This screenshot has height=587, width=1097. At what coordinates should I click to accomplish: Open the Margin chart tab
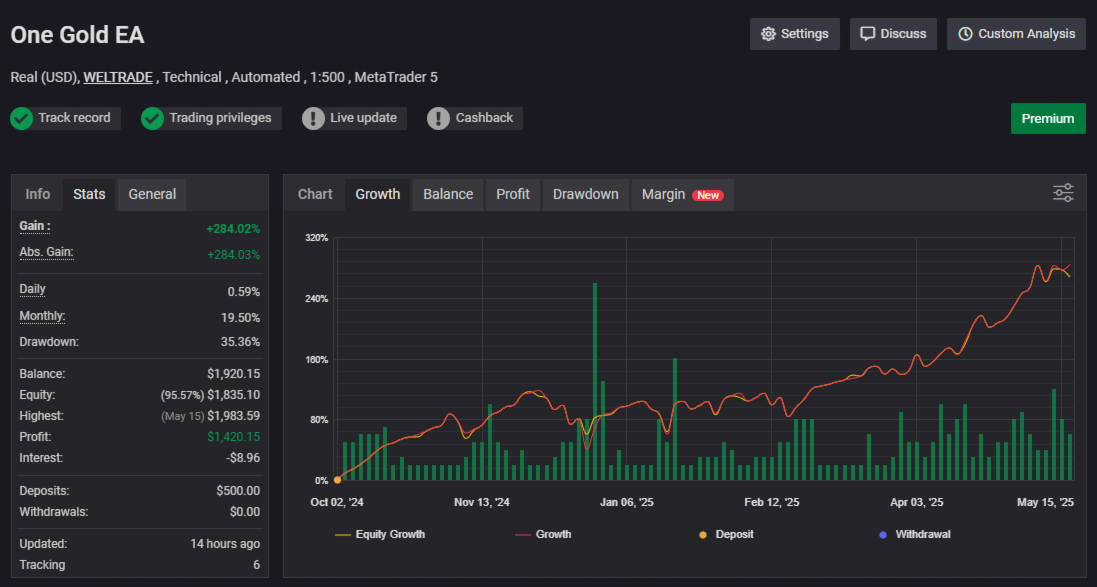click(682, 194)
